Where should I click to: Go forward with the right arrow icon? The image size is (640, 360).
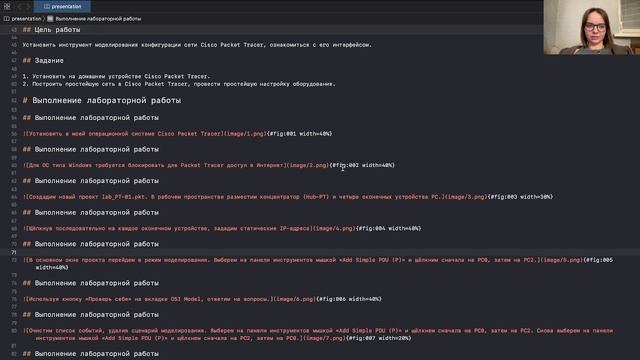coord(28,6)
